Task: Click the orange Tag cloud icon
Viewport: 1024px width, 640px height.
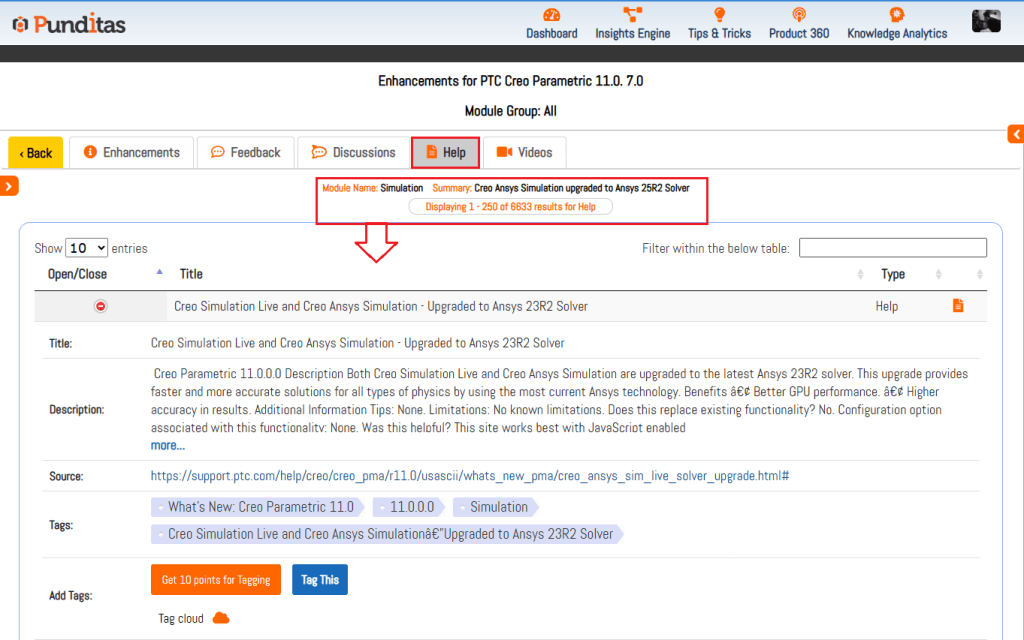Action: tap(221, 618)
